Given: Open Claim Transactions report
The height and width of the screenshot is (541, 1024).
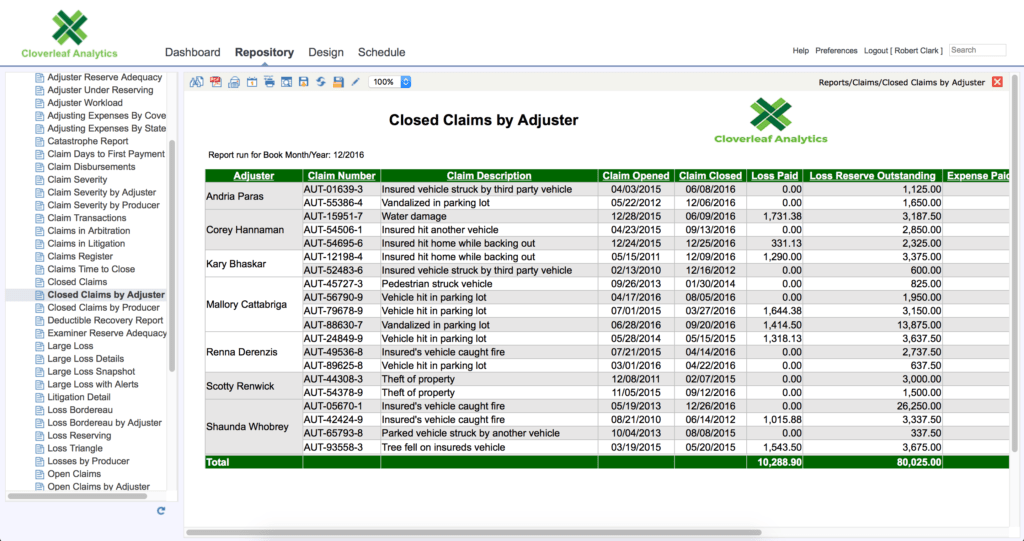Looking at the screenshot, I should pos(87,218).
